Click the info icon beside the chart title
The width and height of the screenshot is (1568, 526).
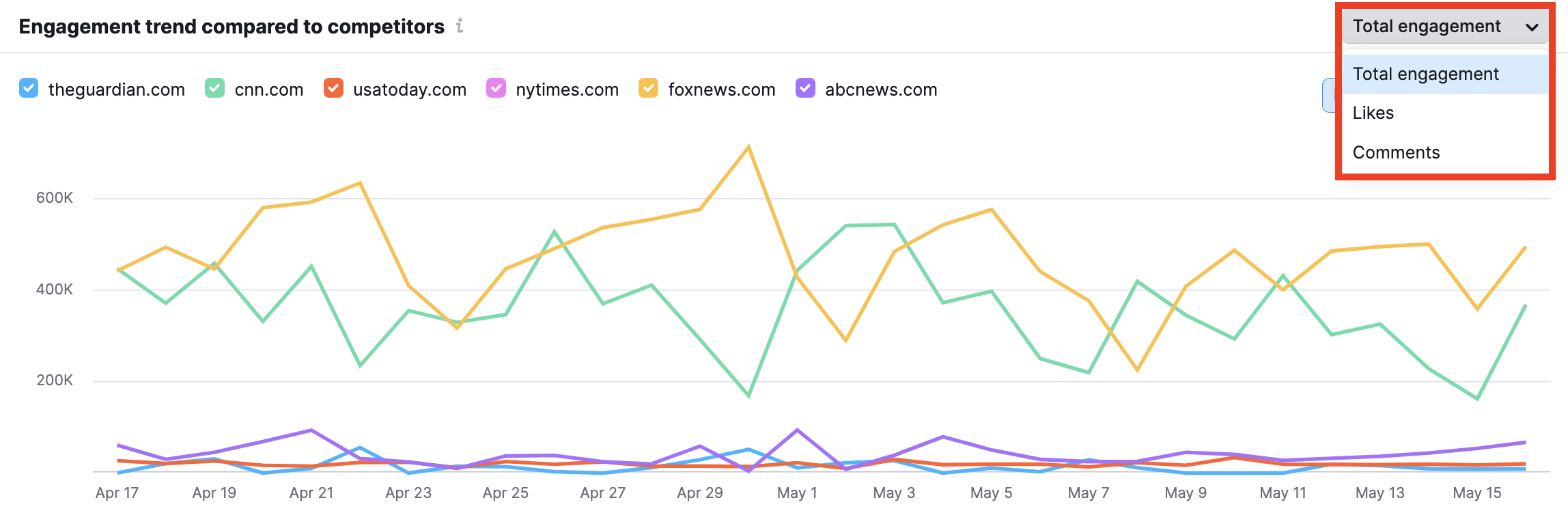pyautogui.click(x=460, y=26)
